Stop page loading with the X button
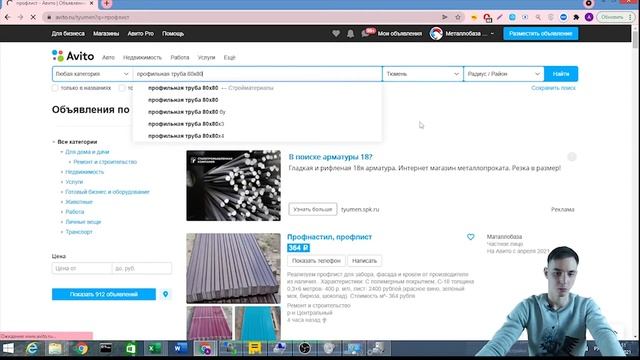The height and width of the screenshot is (360, 640). click(33, 17)
